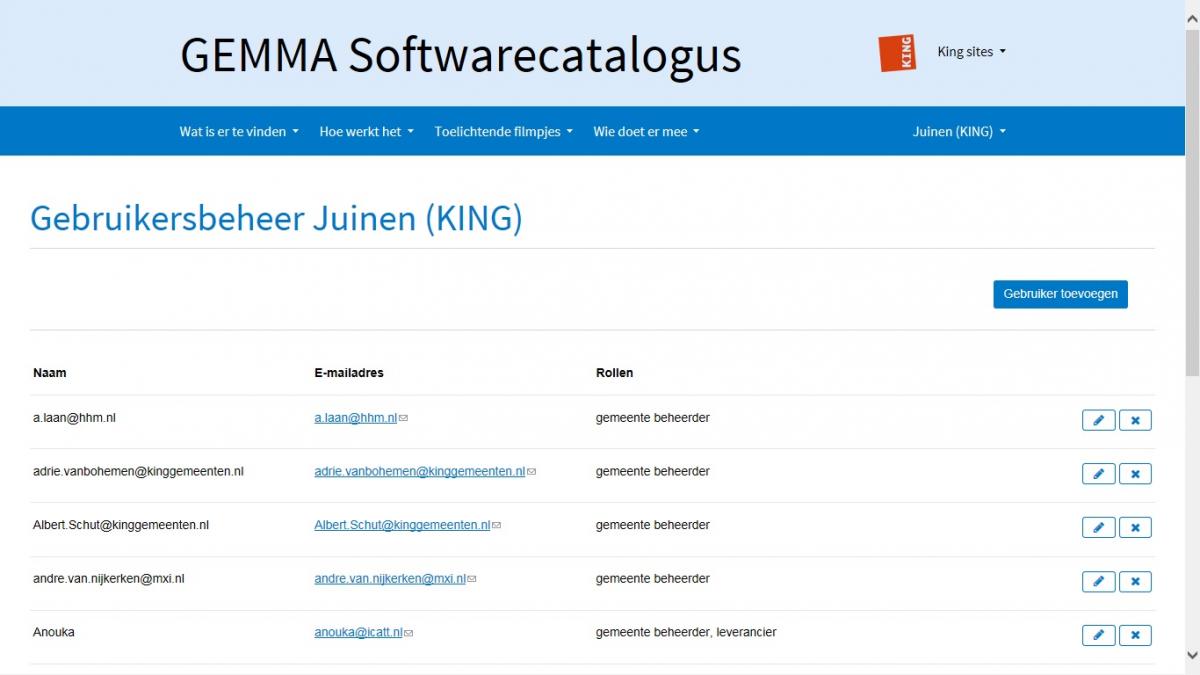This screenshot has width=1200, height=675.
Task: Open the Wie doet er mee menu
Action: (x=646, y=131)
